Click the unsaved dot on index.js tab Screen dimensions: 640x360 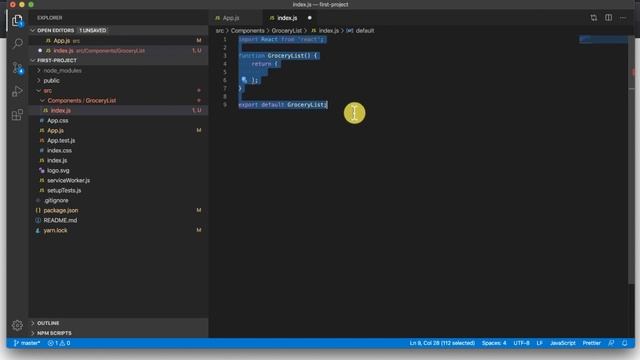coord(309,18)
